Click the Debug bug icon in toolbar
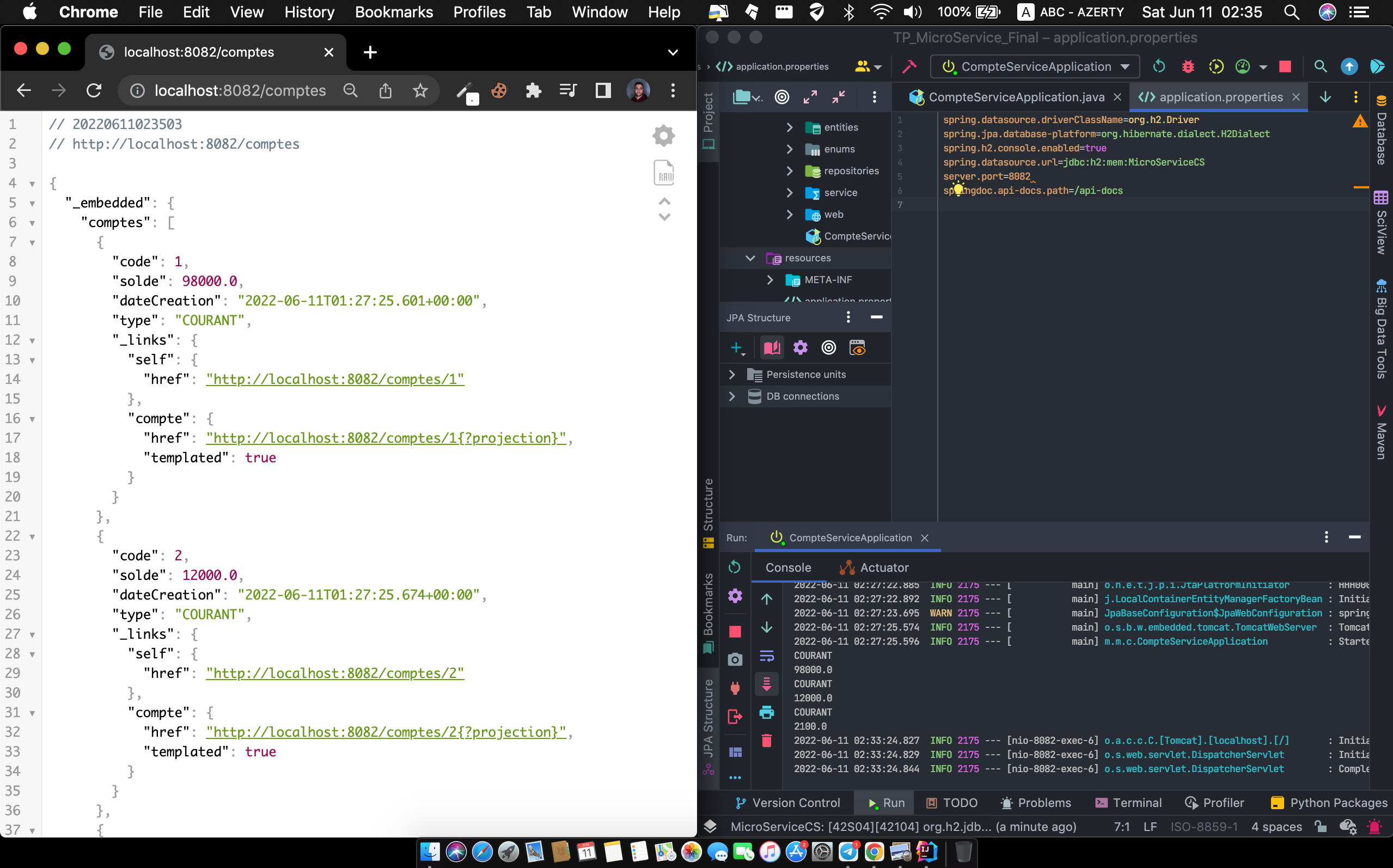Image resolution: width=1393 pixels, height=868 pixels. click(x=1188, y=66)
